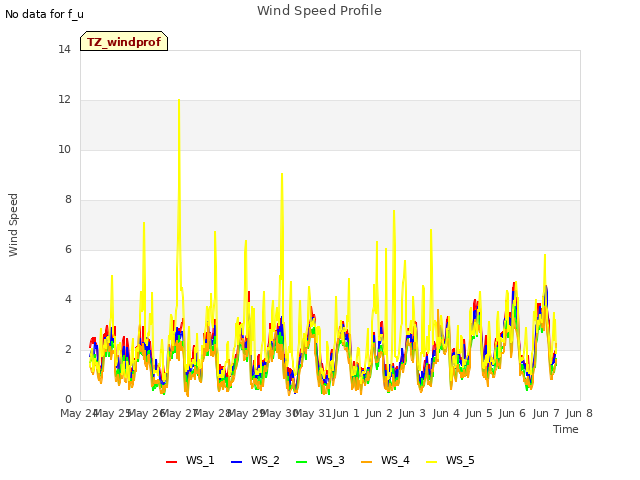Click the Wind Speed Profile title

point(319,11)
